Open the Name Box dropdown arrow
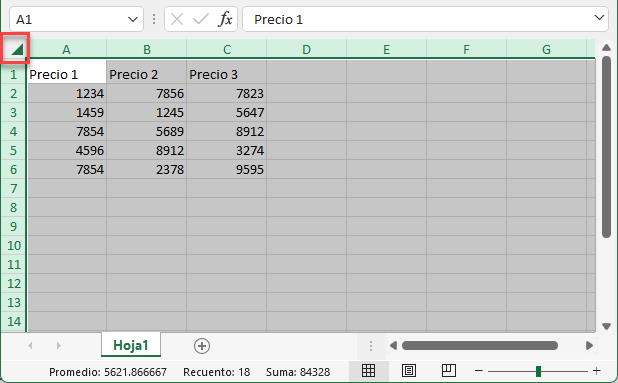 (133, 19)
